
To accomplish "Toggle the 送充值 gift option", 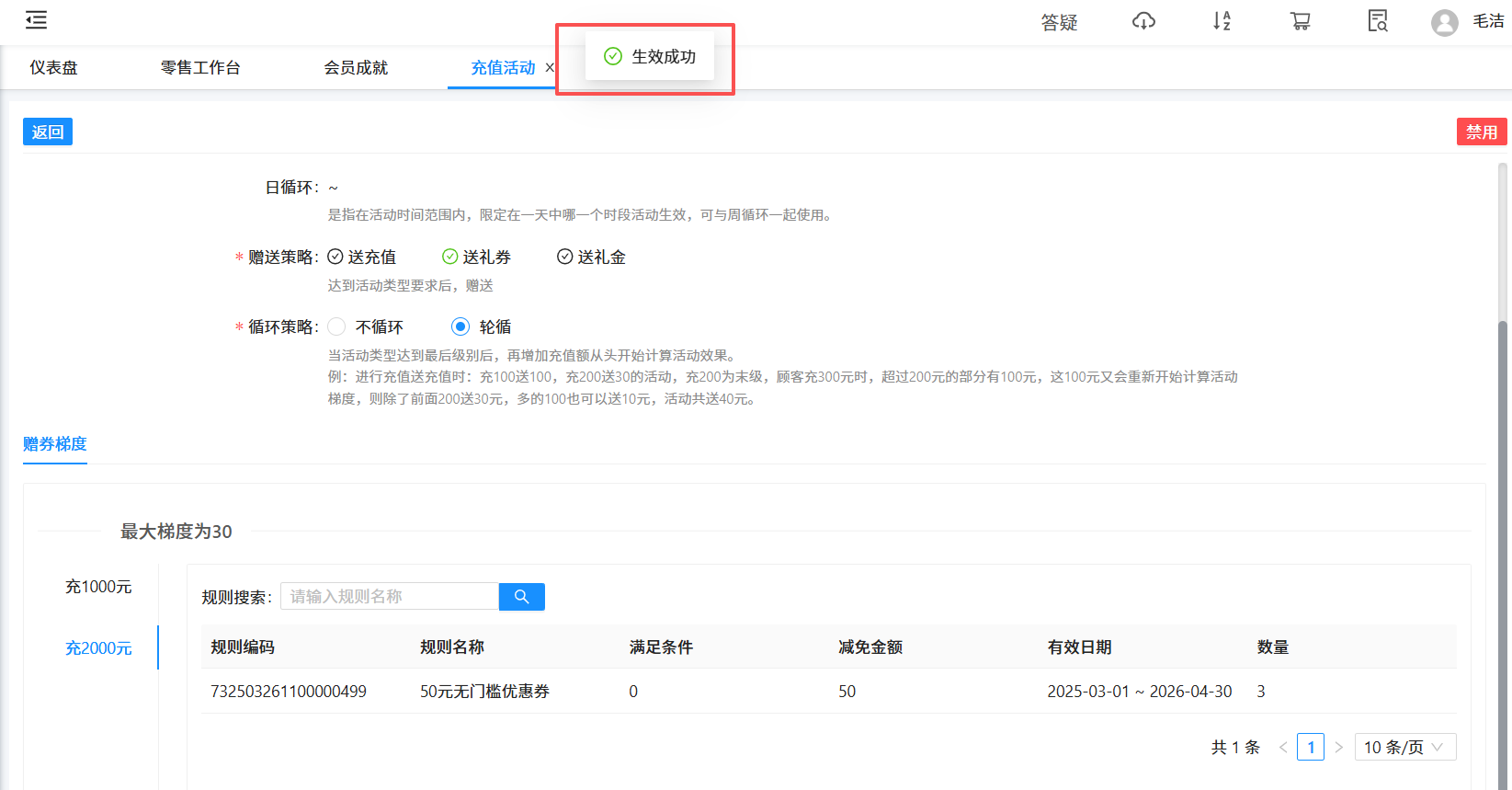I will 362,257.
